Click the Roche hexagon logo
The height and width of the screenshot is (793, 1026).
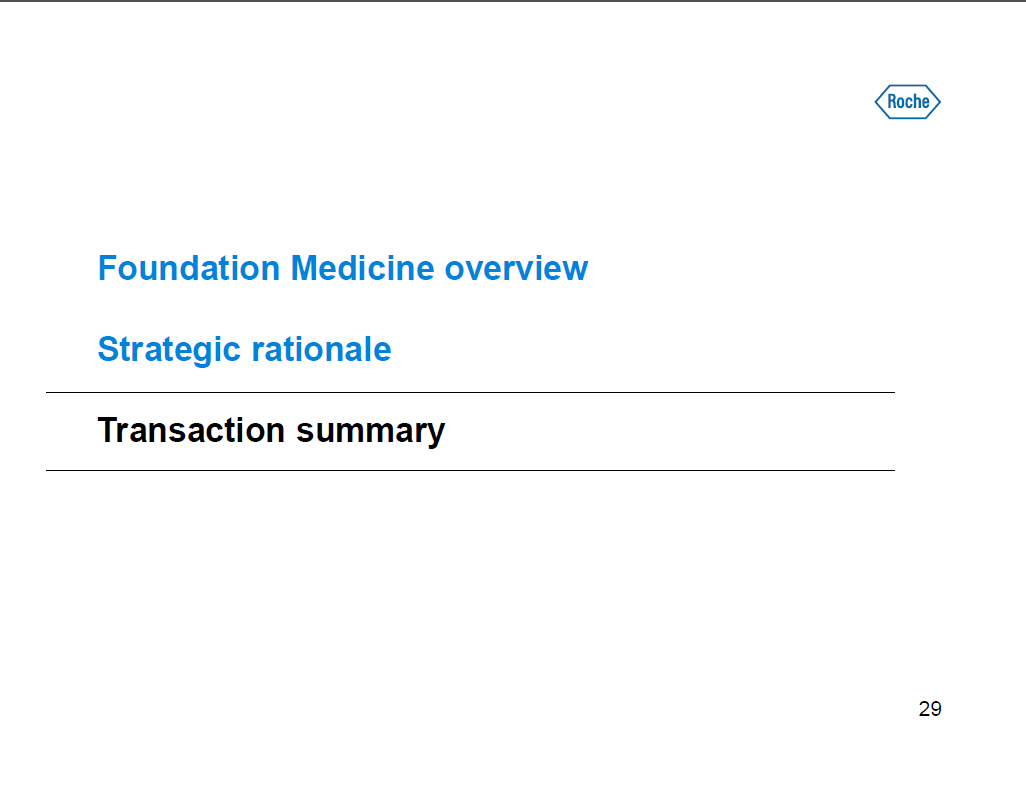[908, 102]
